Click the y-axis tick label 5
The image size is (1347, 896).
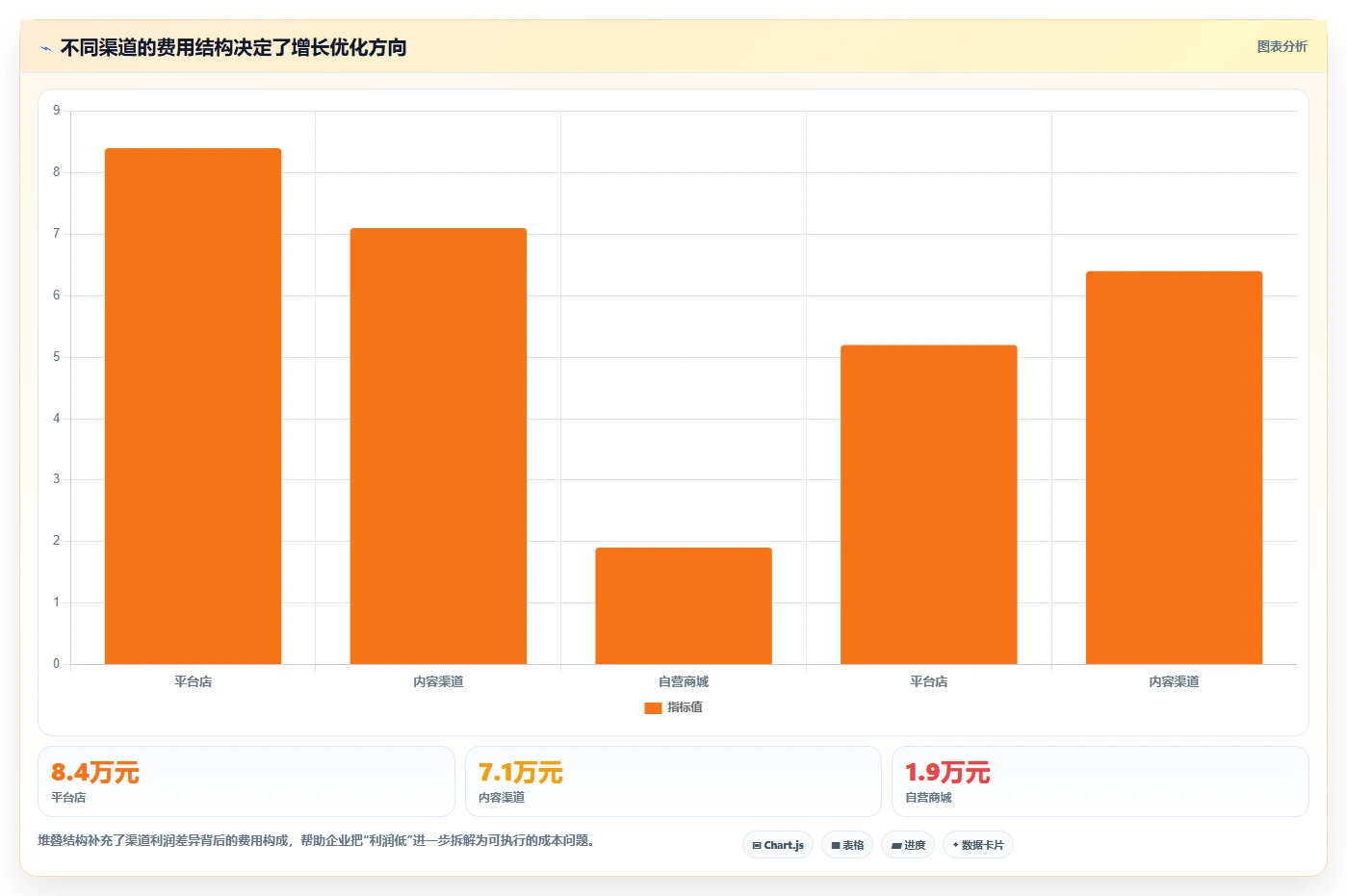[x=56, y=357]
